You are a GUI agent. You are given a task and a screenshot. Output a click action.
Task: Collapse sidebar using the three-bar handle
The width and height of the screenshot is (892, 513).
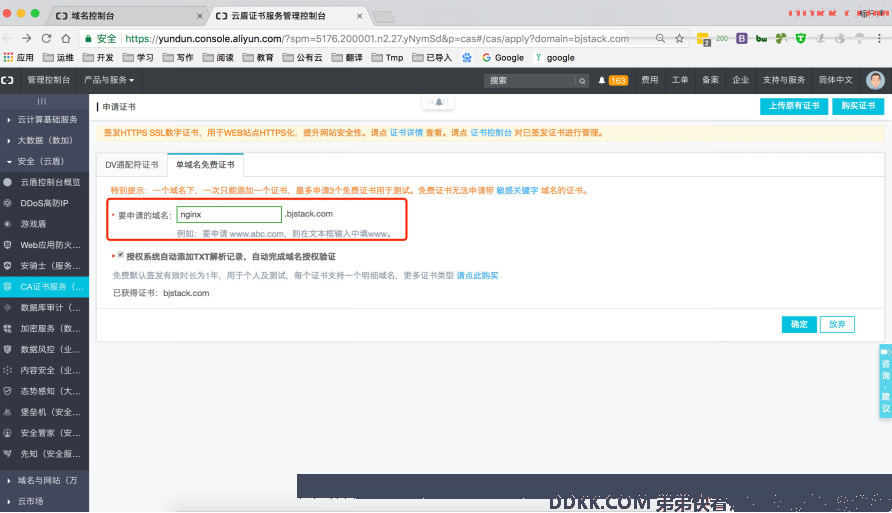click(42, 101)
